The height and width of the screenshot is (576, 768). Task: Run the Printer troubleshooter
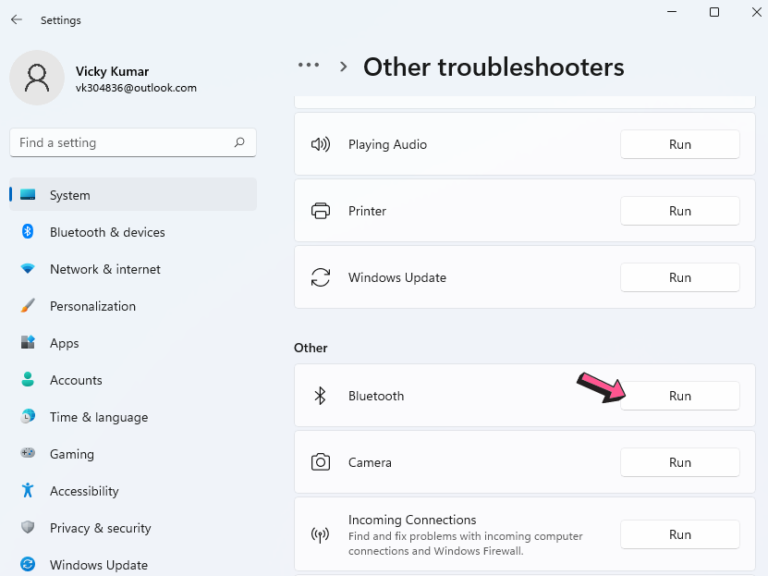680,211
